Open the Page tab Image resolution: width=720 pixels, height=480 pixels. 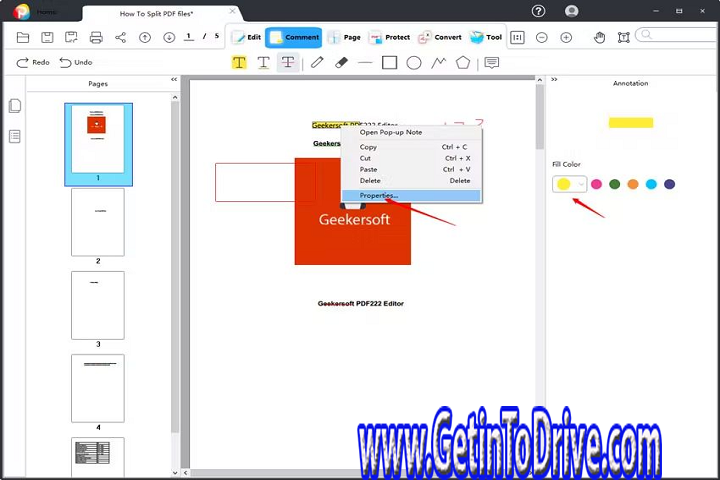tap(344, 37)
